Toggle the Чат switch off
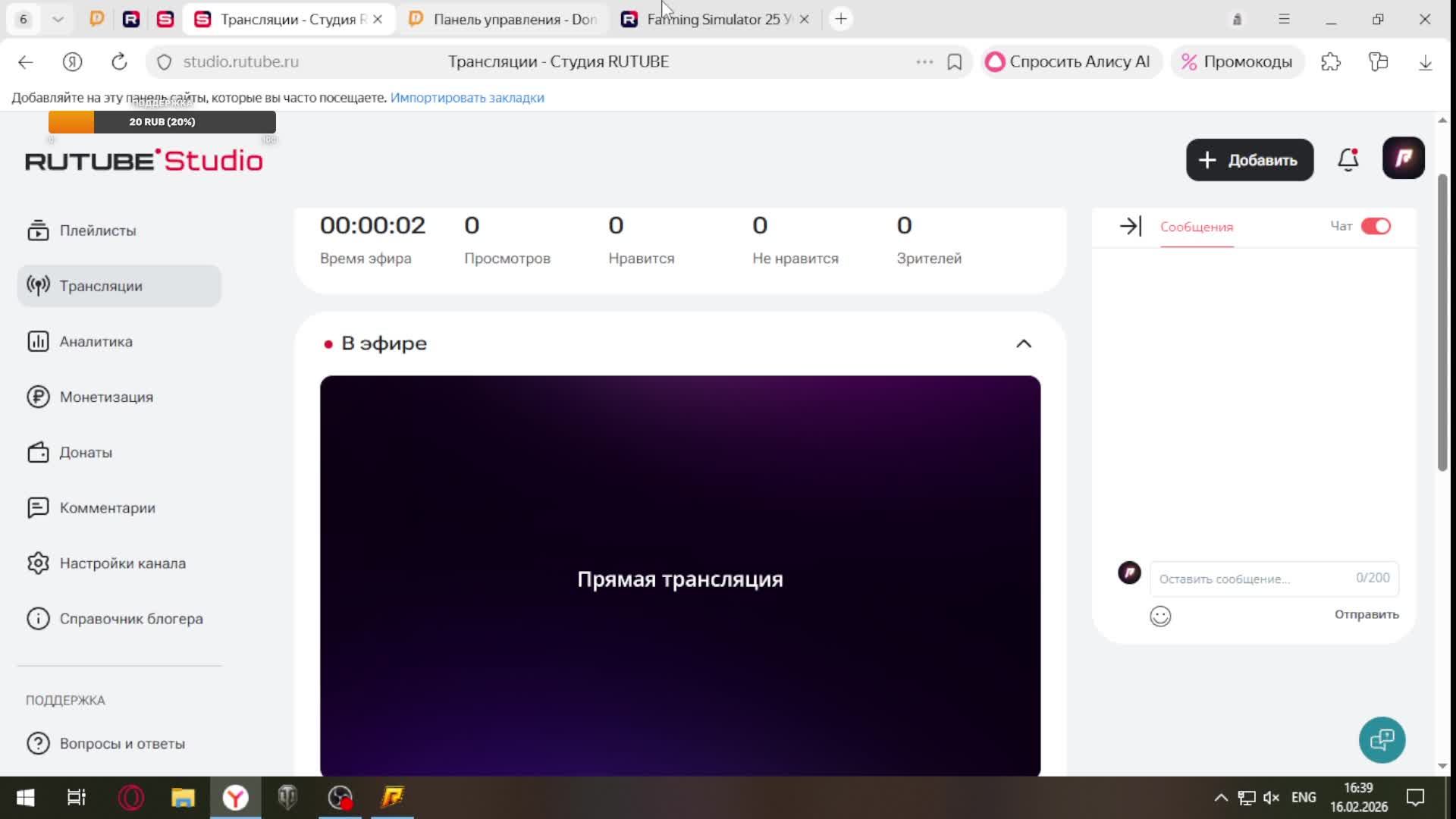 (1376, 226)
